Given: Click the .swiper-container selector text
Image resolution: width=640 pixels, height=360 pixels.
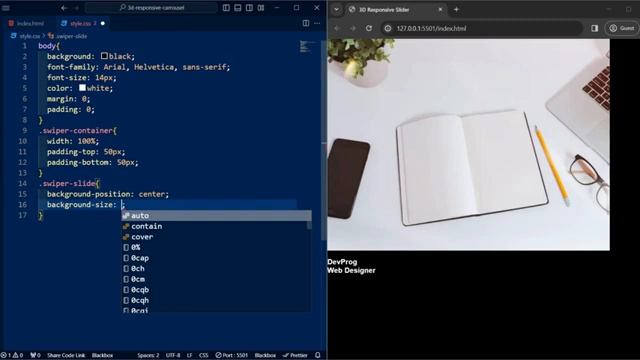Looking at the screenshot, I should point(76,131).
